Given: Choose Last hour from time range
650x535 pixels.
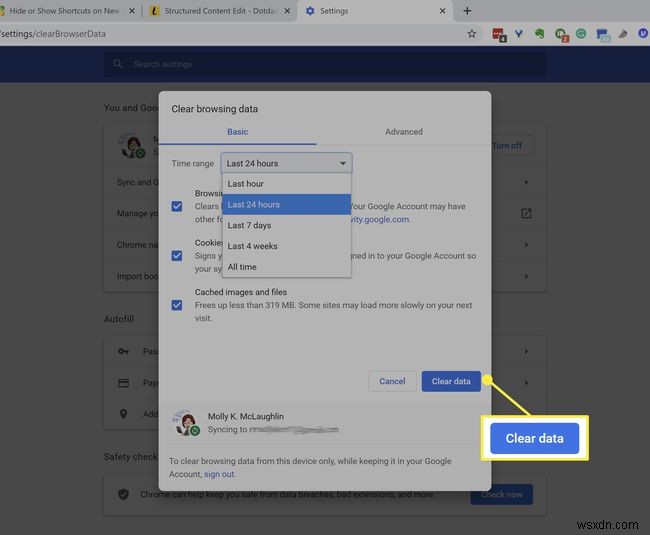Looking at the screenshot, I should 286,184.
